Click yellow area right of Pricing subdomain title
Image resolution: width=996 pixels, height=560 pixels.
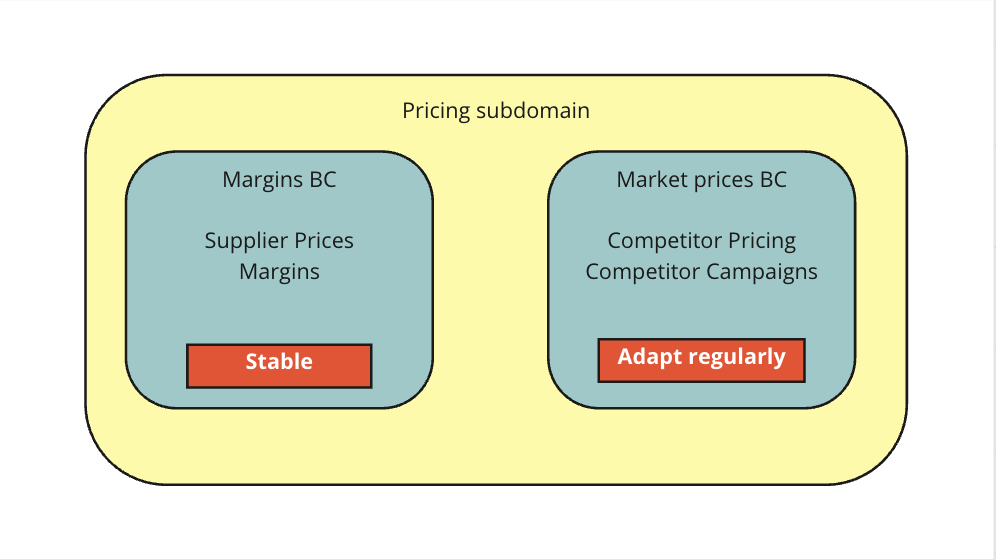740,111
